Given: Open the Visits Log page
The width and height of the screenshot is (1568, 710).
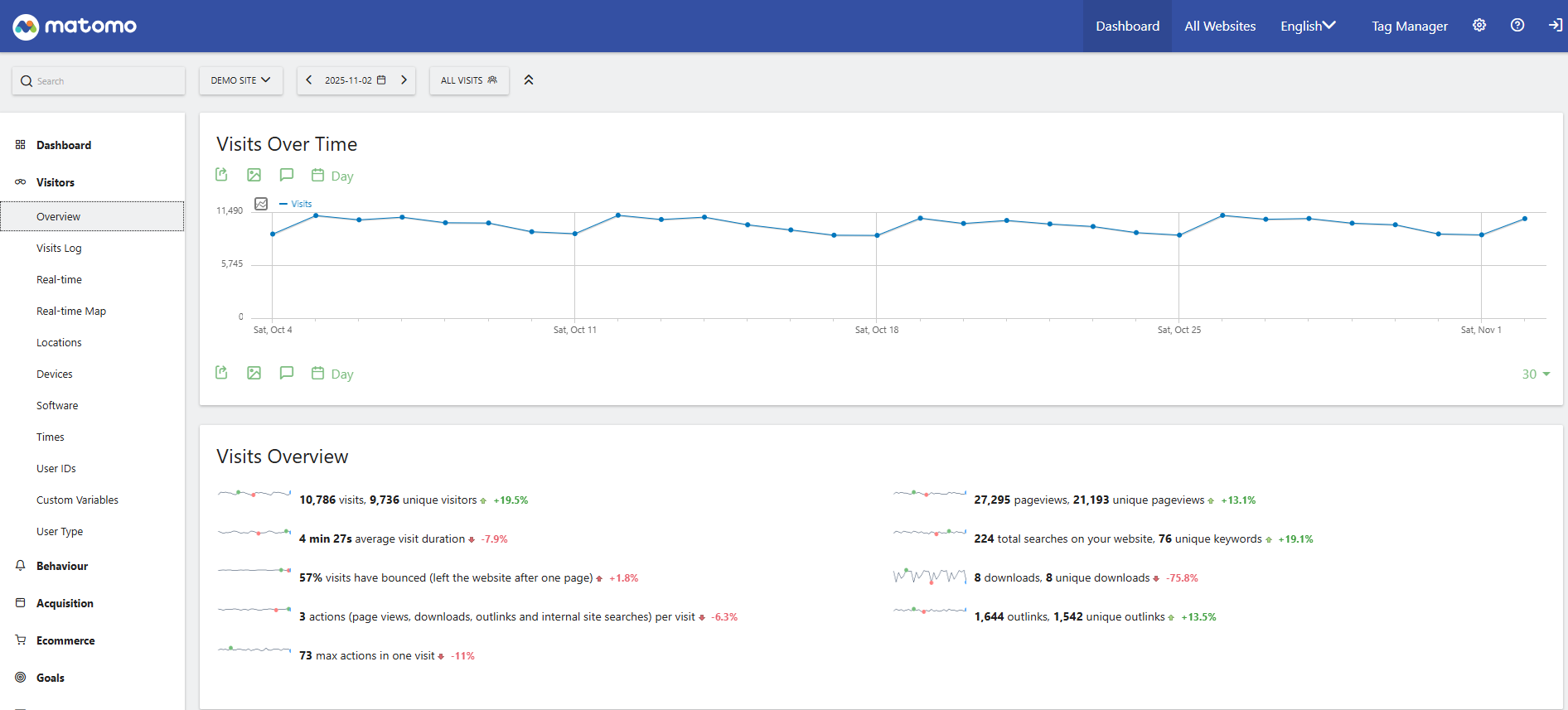Looking at the screenshot, I should pos(59,249).
